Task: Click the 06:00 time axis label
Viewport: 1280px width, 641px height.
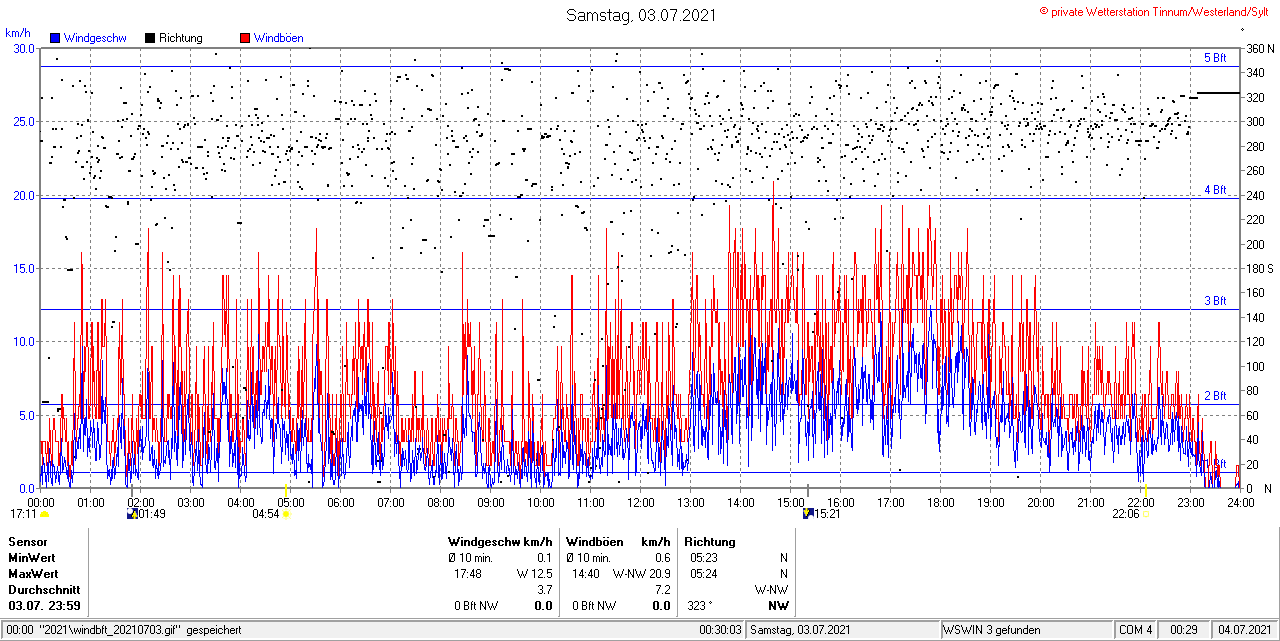Action: tap(341, 502)
